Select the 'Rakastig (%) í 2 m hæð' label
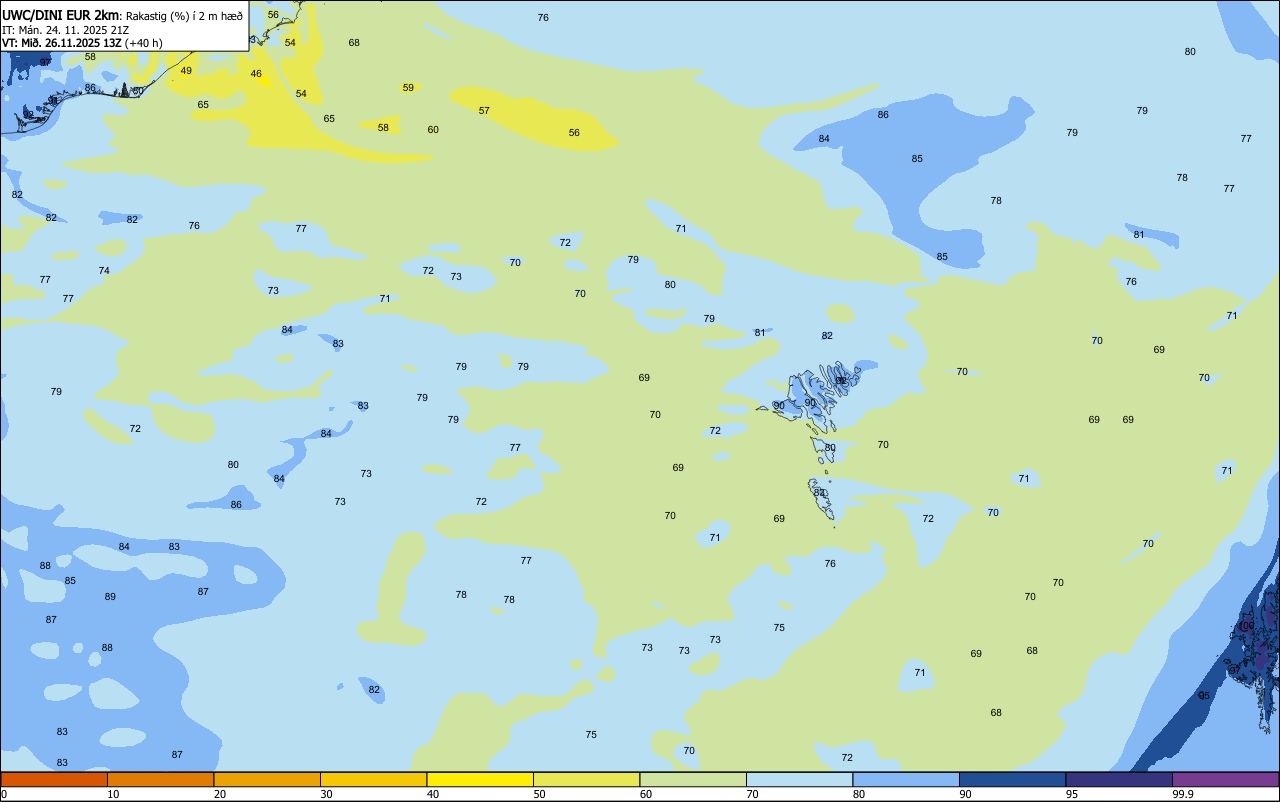 coord(183,15)
